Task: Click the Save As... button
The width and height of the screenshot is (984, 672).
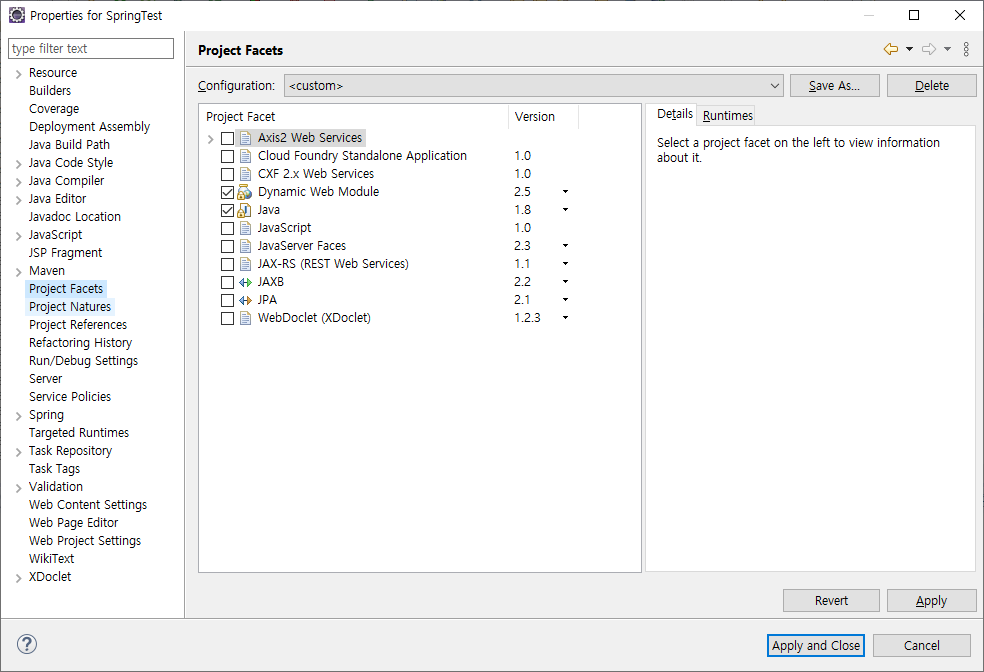Action: click(835, 85)
